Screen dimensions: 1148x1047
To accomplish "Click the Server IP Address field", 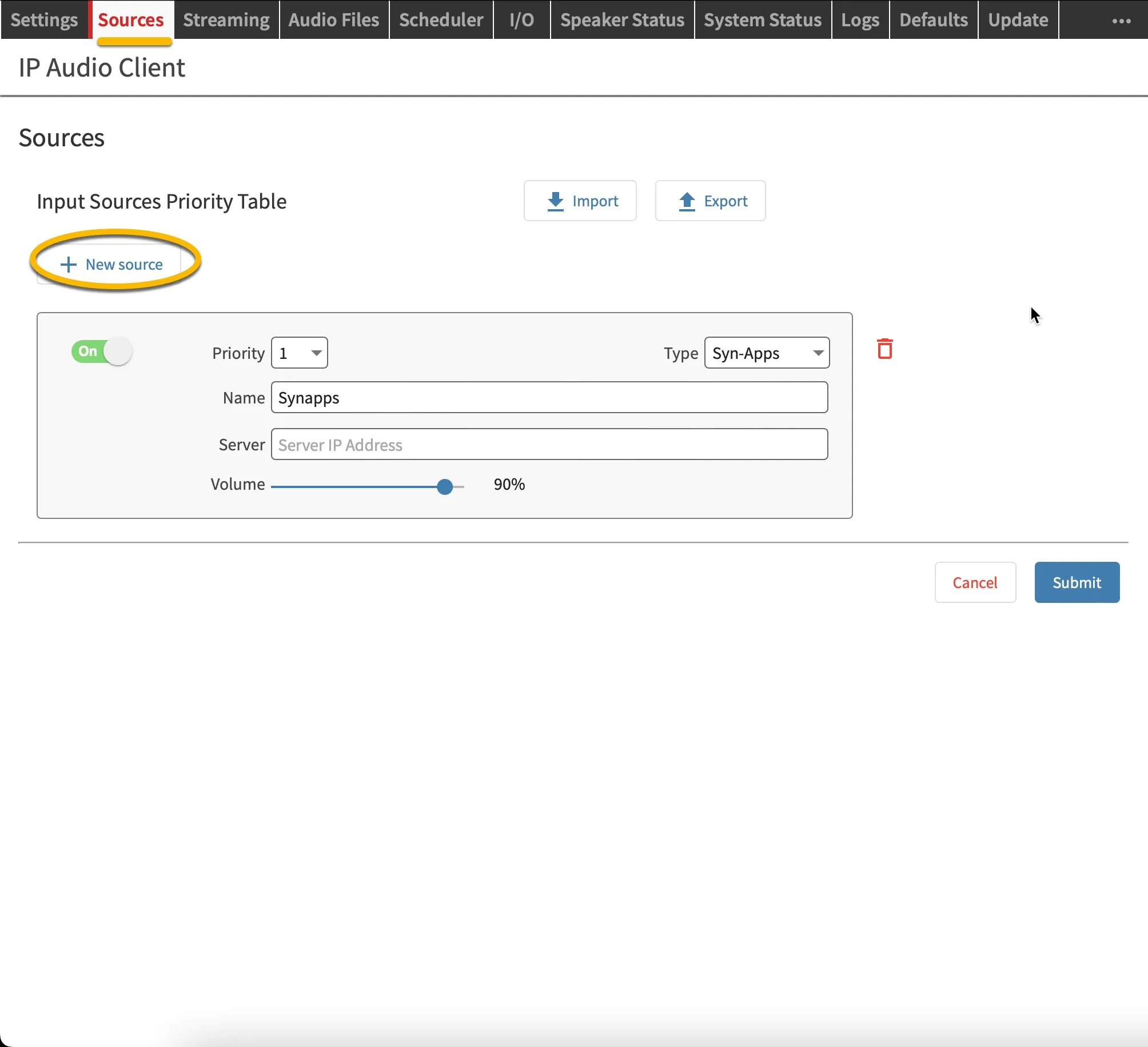I will [x=549, y=444].
